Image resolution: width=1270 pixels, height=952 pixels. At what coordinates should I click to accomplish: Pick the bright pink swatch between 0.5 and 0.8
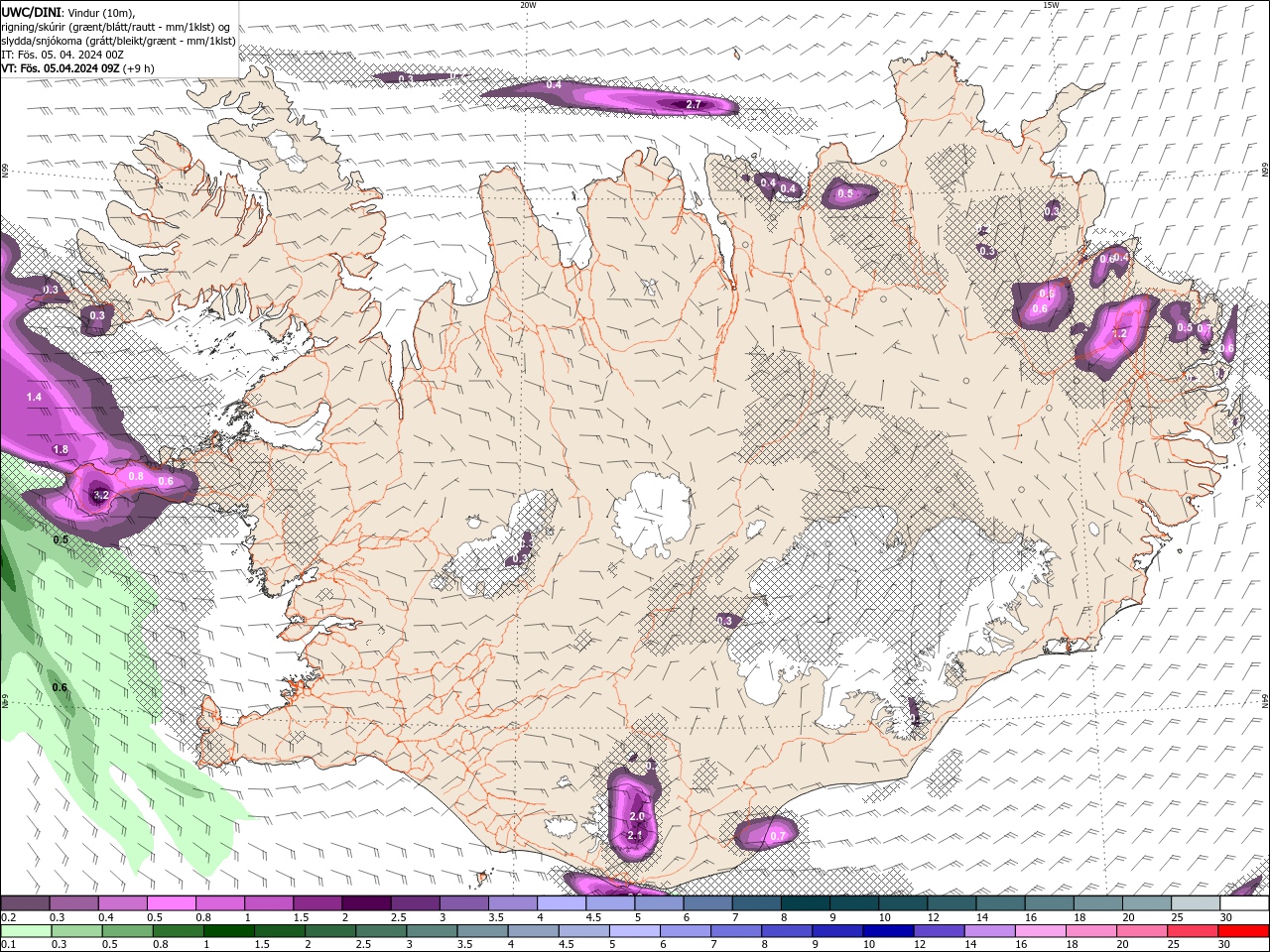tap(171, 903)
